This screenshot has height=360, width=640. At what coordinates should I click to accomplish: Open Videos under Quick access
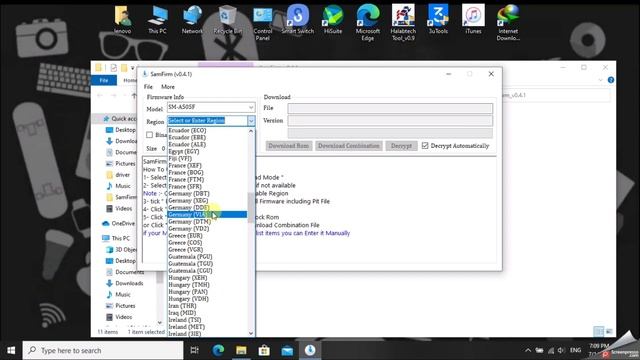119,209
